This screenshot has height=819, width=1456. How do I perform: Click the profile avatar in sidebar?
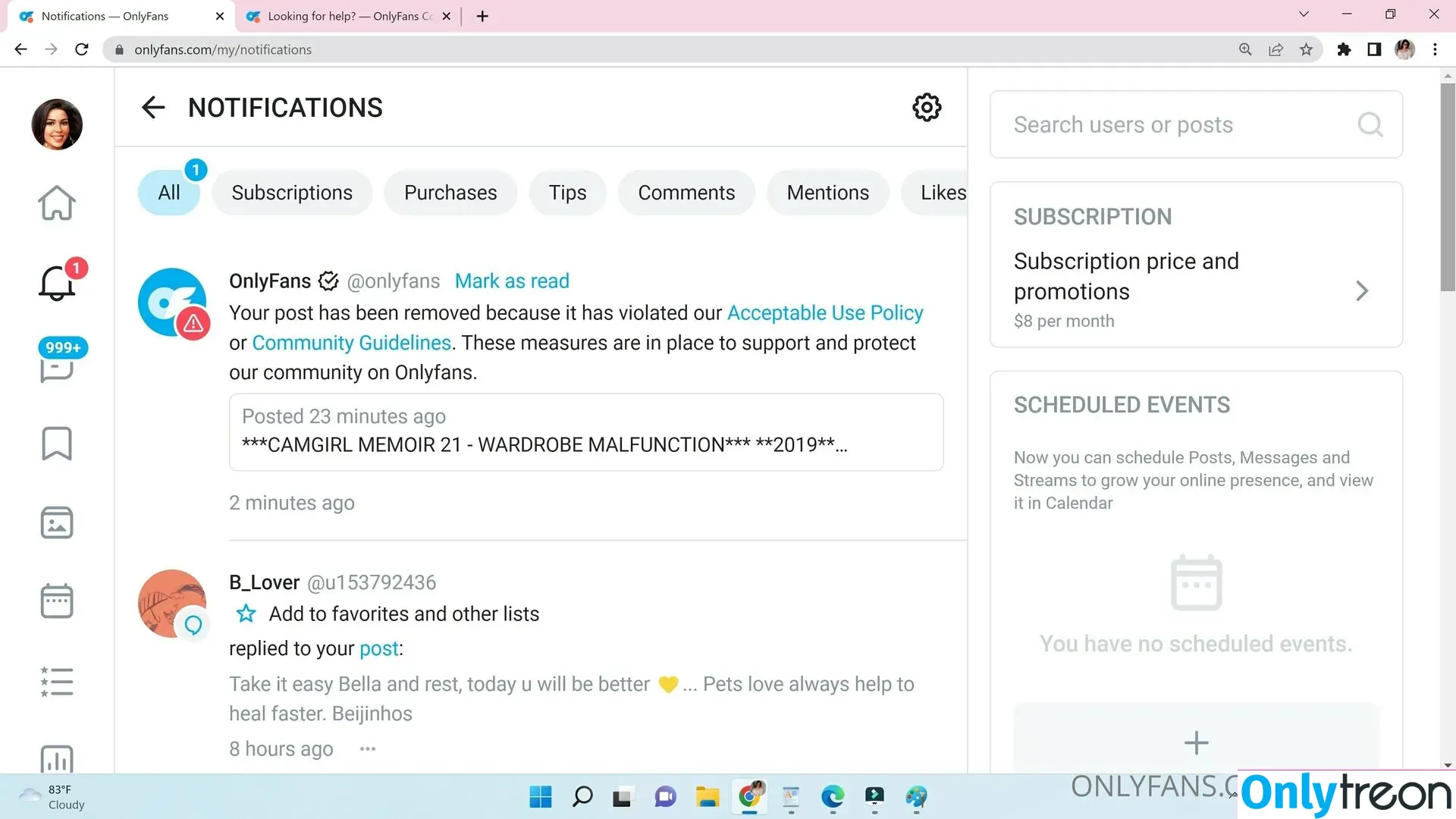[x=57, y=124]
